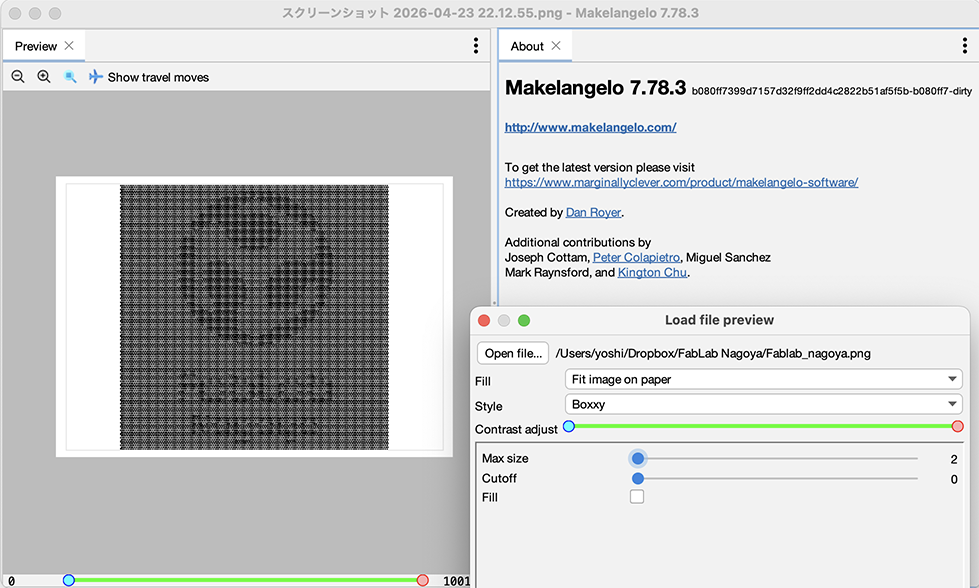The width and height of the screenshot is (979, 588).
Task: Toggle Show travel moves
Action: [149, 77]
